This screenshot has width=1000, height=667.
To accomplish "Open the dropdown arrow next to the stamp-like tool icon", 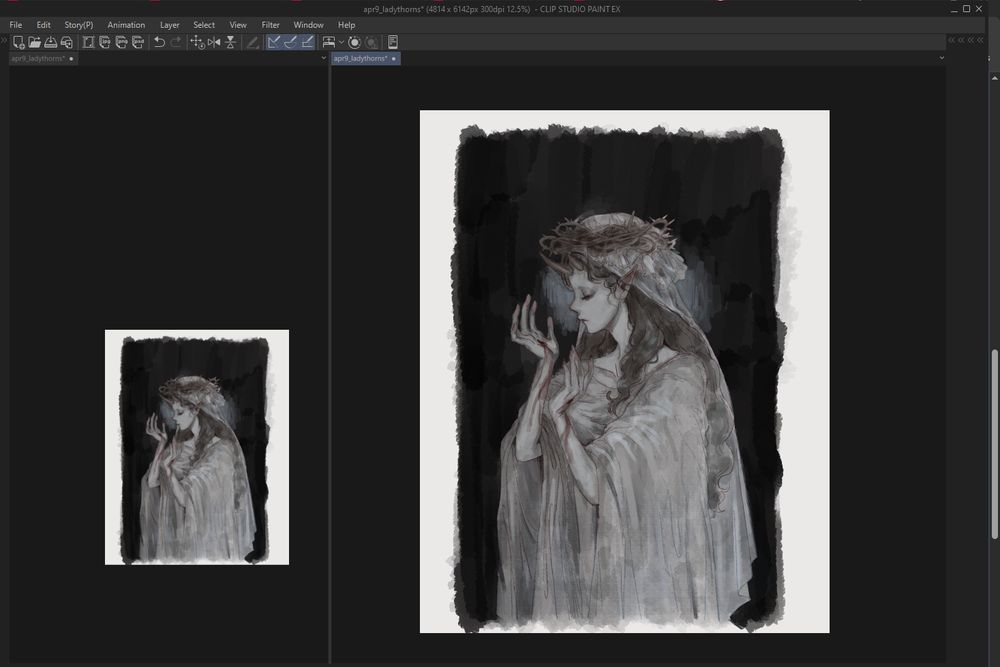I will [339, 42].
